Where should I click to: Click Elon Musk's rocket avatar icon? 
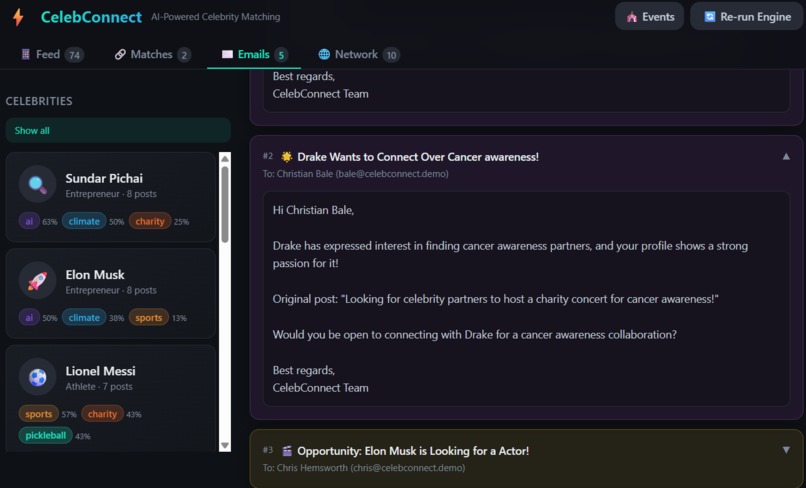pos(38,280)
